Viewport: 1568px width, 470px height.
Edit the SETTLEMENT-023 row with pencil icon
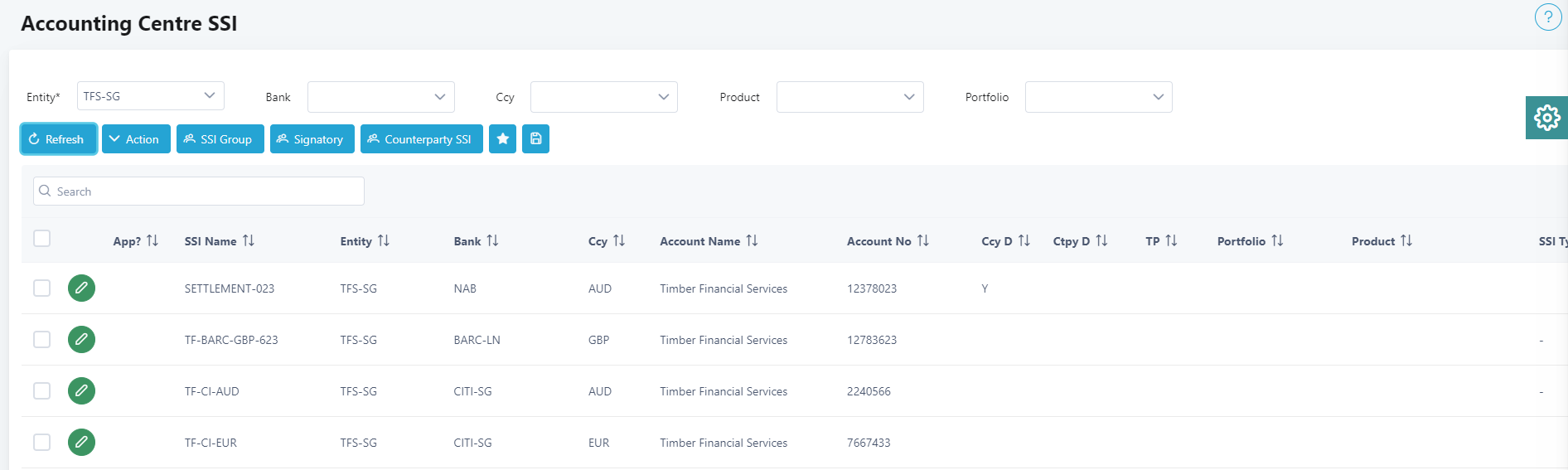click(x=81, y=288)
